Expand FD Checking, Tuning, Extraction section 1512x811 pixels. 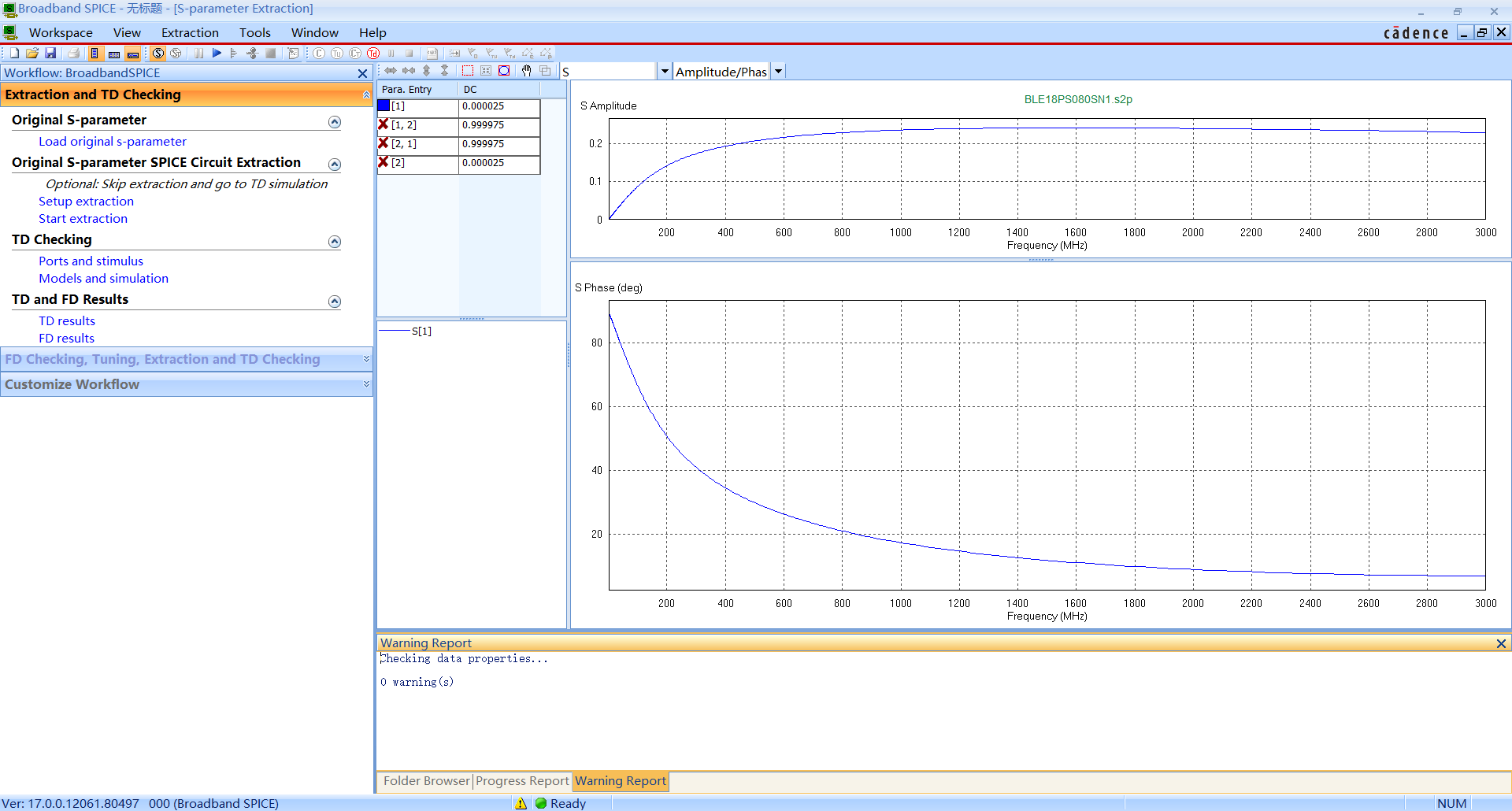coord(366,359)
